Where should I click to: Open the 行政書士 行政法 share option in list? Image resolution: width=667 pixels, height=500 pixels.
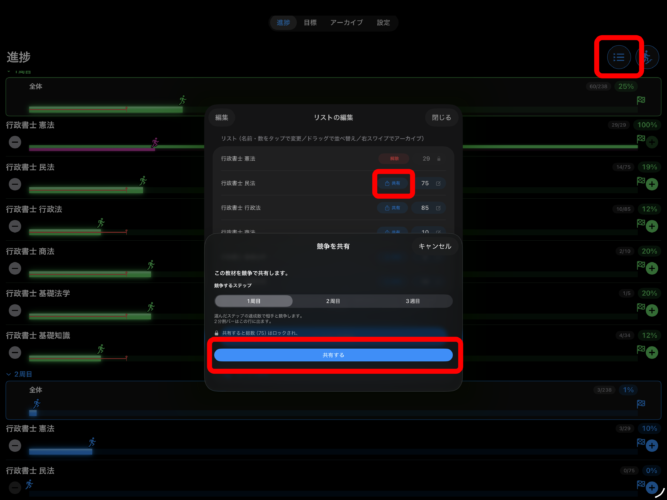(393, 208)
